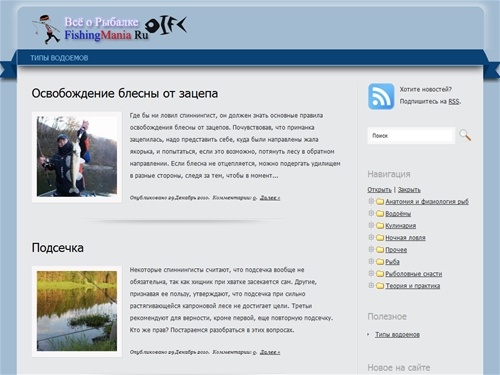
Task: Open the ТИПЫ ВОДОЕМОВ menu item
Action: (x=59, y=58)
